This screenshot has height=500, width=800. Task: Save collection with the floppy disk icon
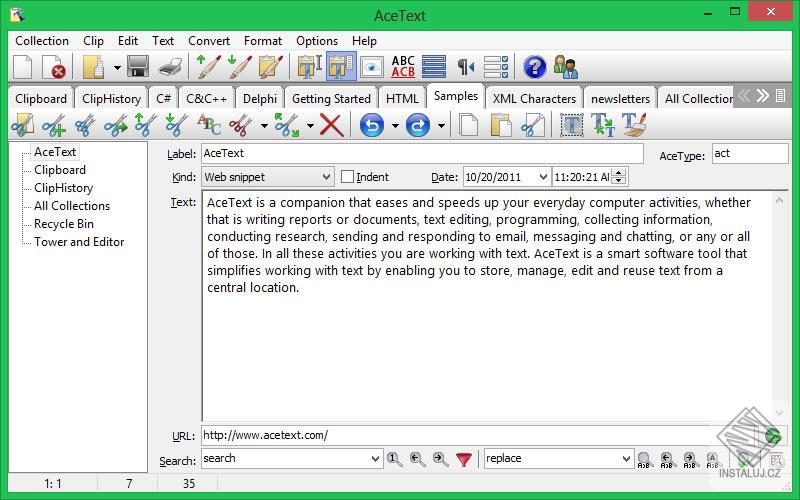point(138,67)
